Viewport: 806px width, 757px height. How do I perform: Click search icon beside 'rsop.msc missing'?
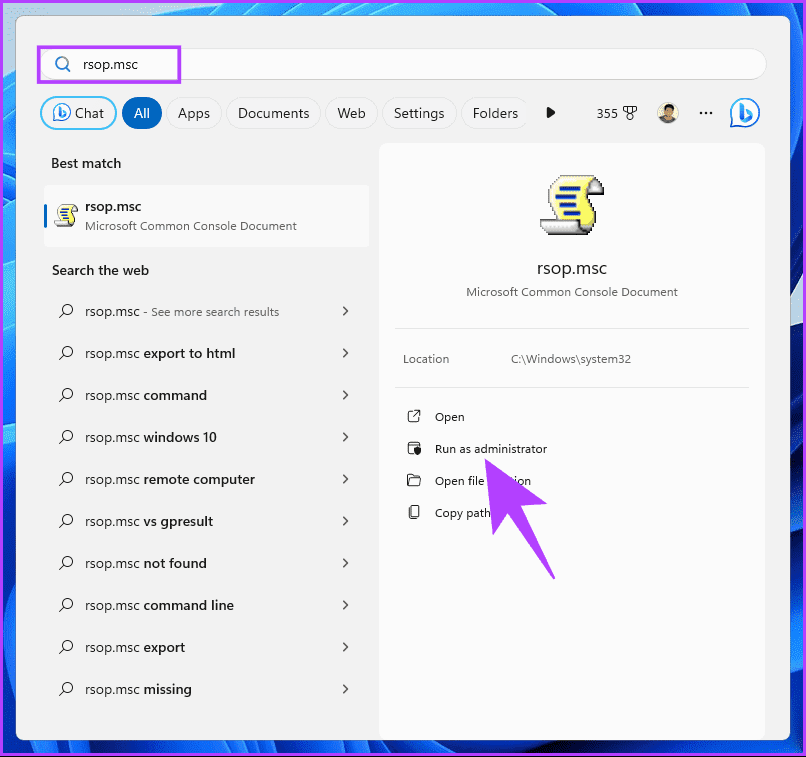[x=66, y=689]
